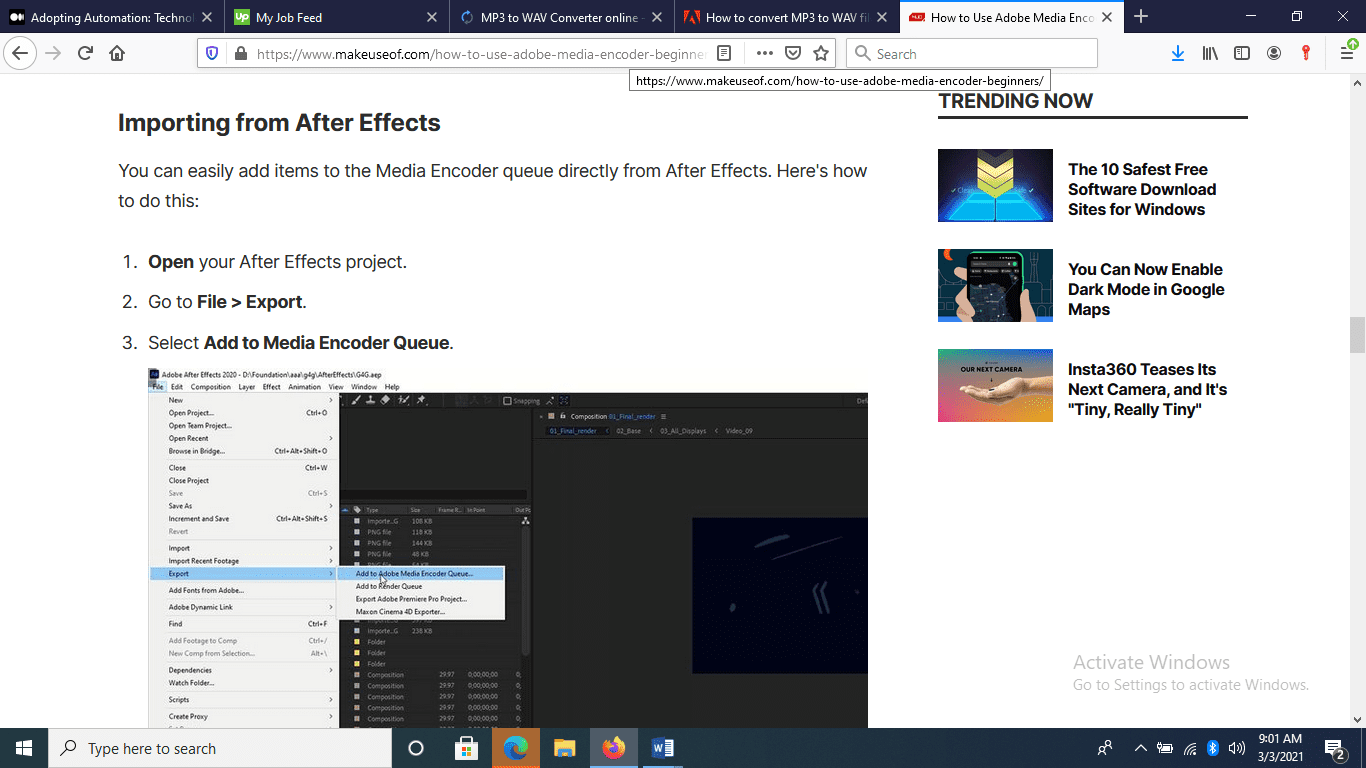This screenshot has width=1366, height=768.
Task: Click the Insta360 camera thumbnail
Action: tap(995, 385)
